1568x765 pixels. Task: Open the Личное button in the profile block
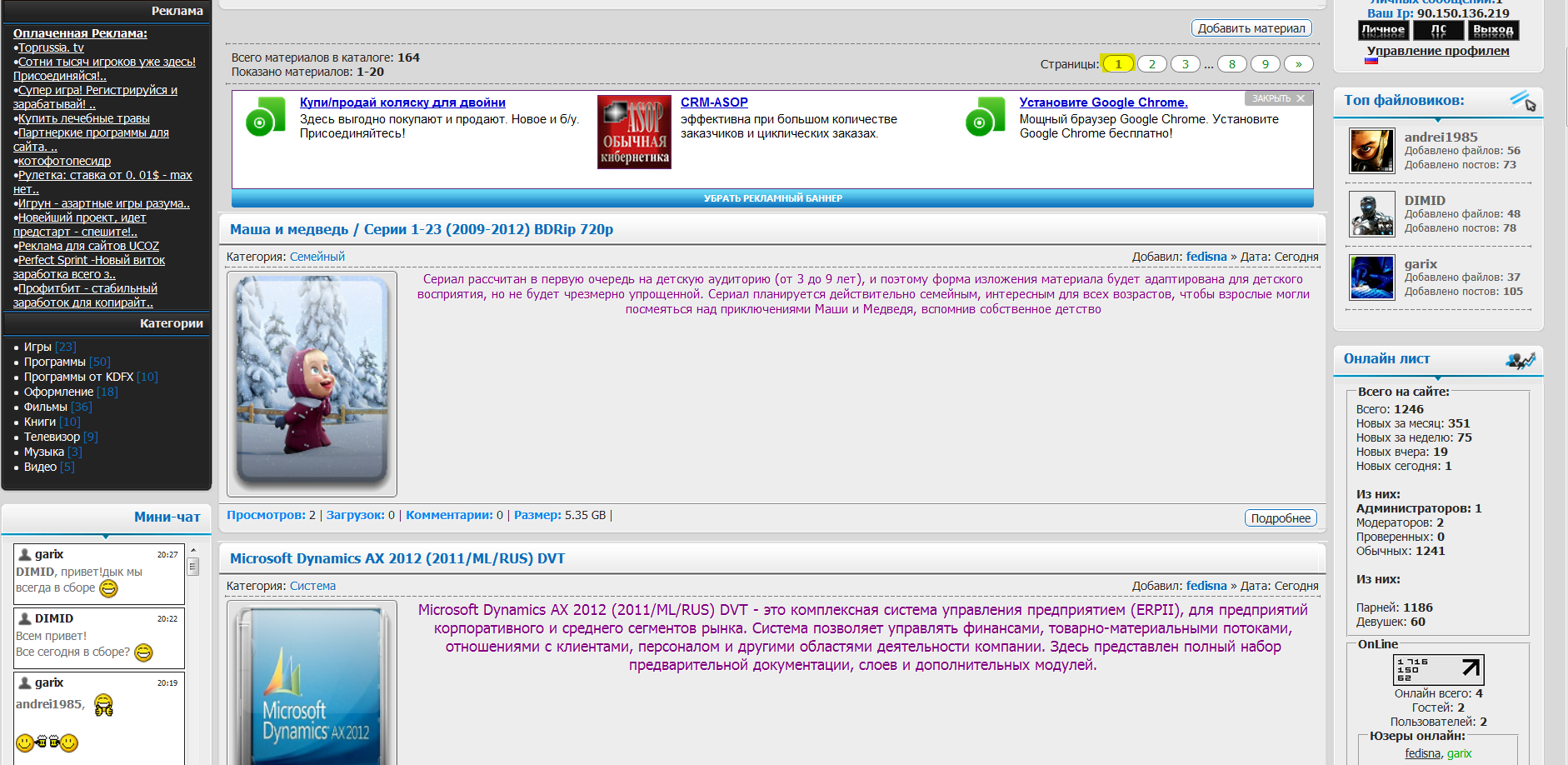(x=1384, y=31)
